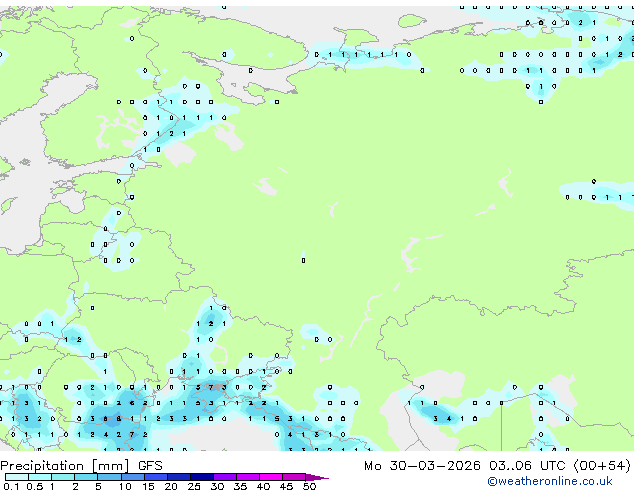This screenshot has height=490, width=634.
Task: Click the '0.5' legend scale label
Action: pyautogui.click(x=35, y=486)
